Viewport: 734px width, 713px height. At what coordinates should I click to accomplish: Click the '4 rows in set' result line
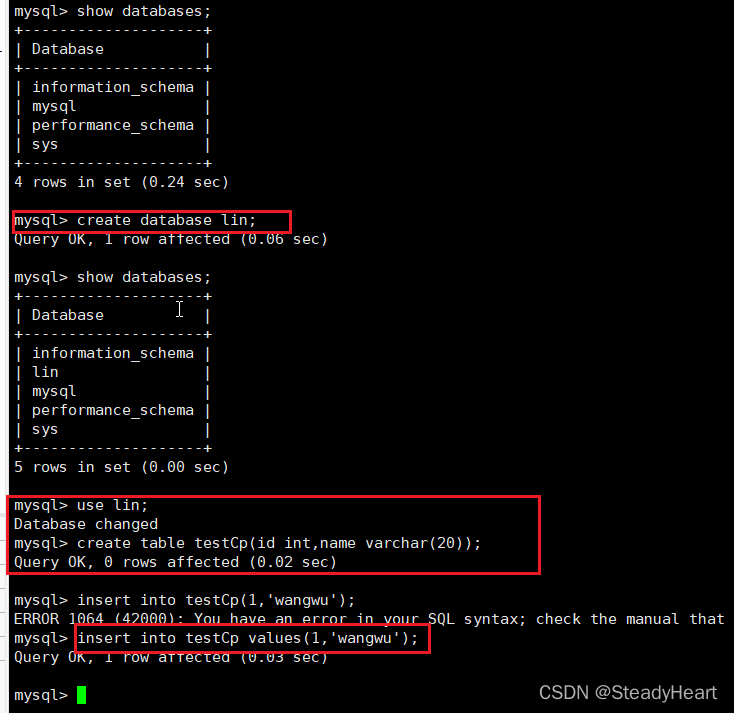click(121, 182)
